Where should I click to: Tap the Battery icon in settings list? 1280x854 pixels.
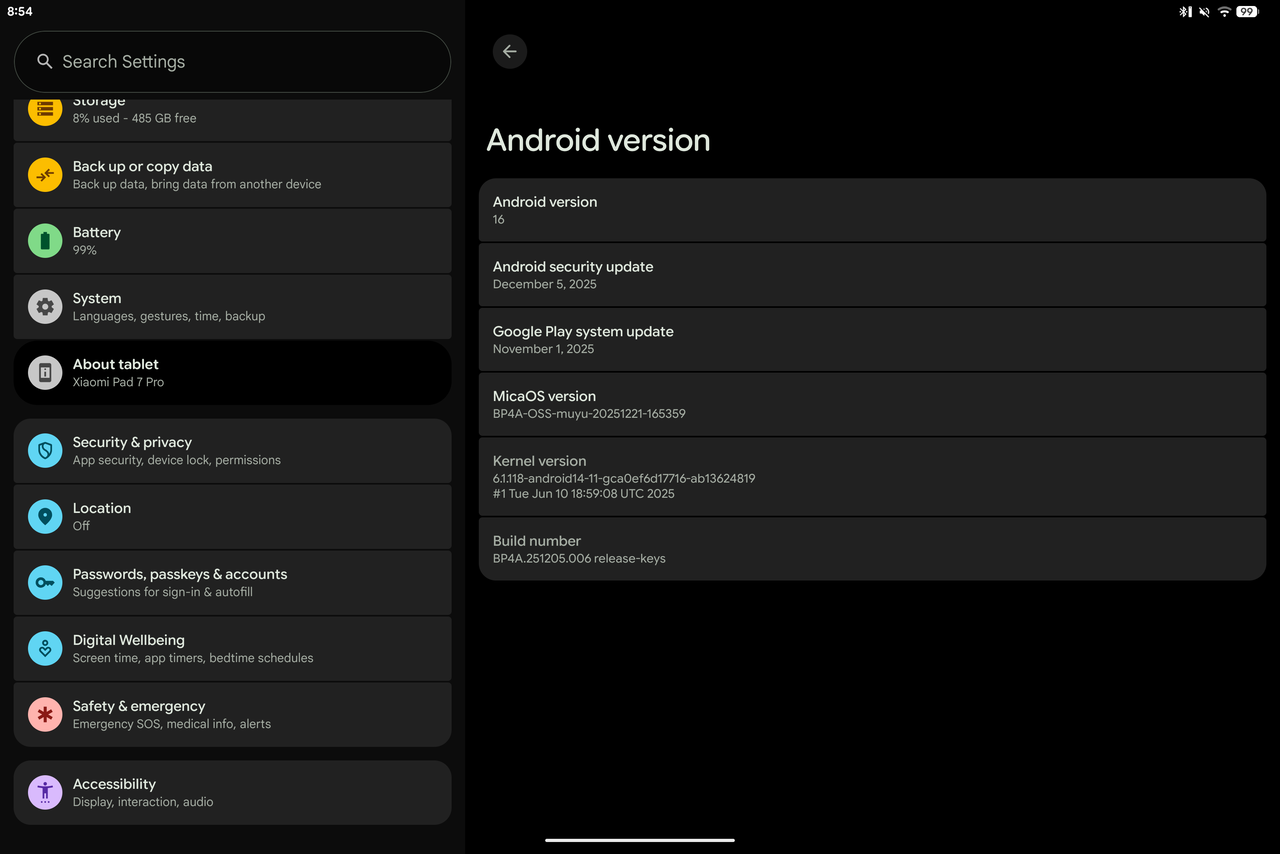tap(45, 241)
